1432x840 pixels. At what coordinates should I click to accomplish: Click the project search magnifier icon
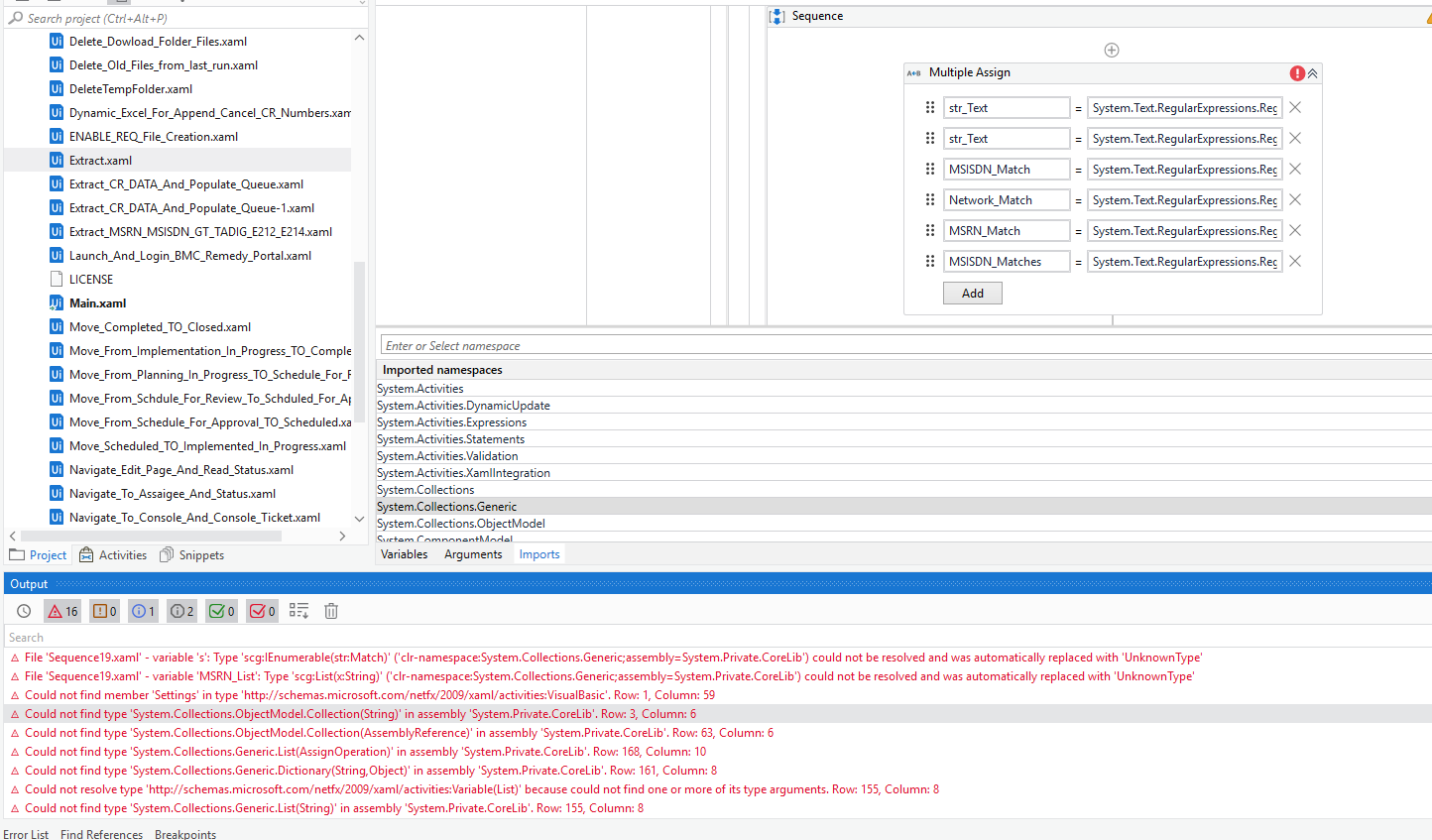pos(16,18)
